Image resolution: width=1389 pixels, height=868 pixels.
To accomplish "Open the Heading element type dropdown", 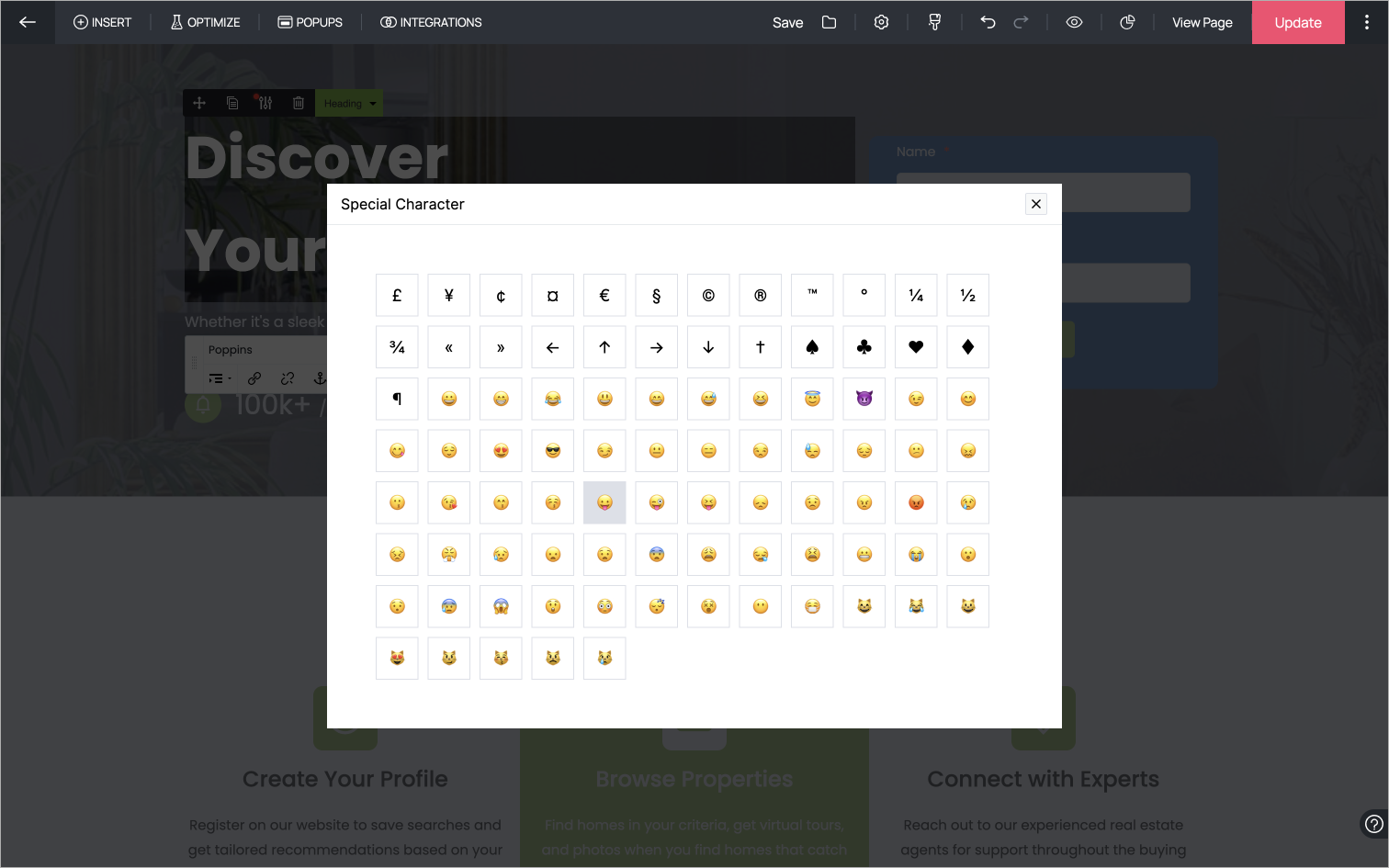I will point(349,104).
